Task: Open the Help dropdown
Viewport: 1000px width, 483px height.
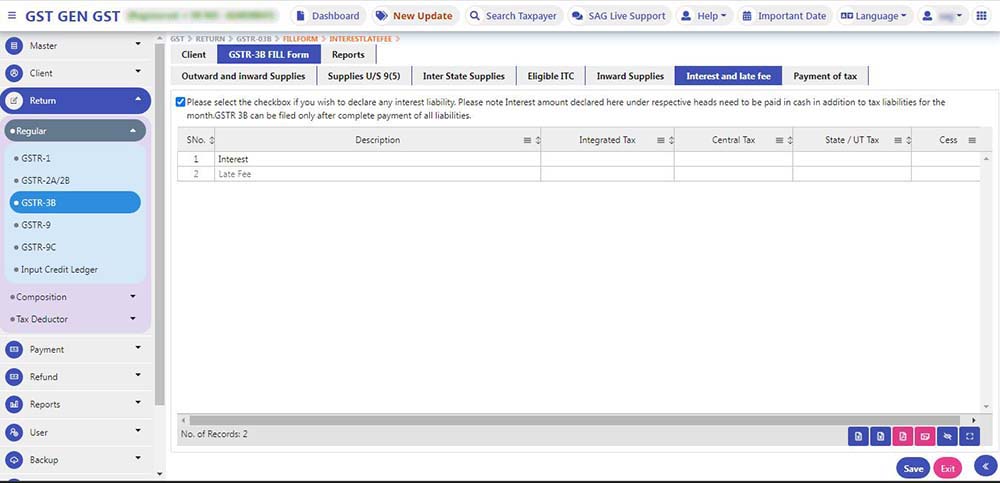Action: [704, 16]
